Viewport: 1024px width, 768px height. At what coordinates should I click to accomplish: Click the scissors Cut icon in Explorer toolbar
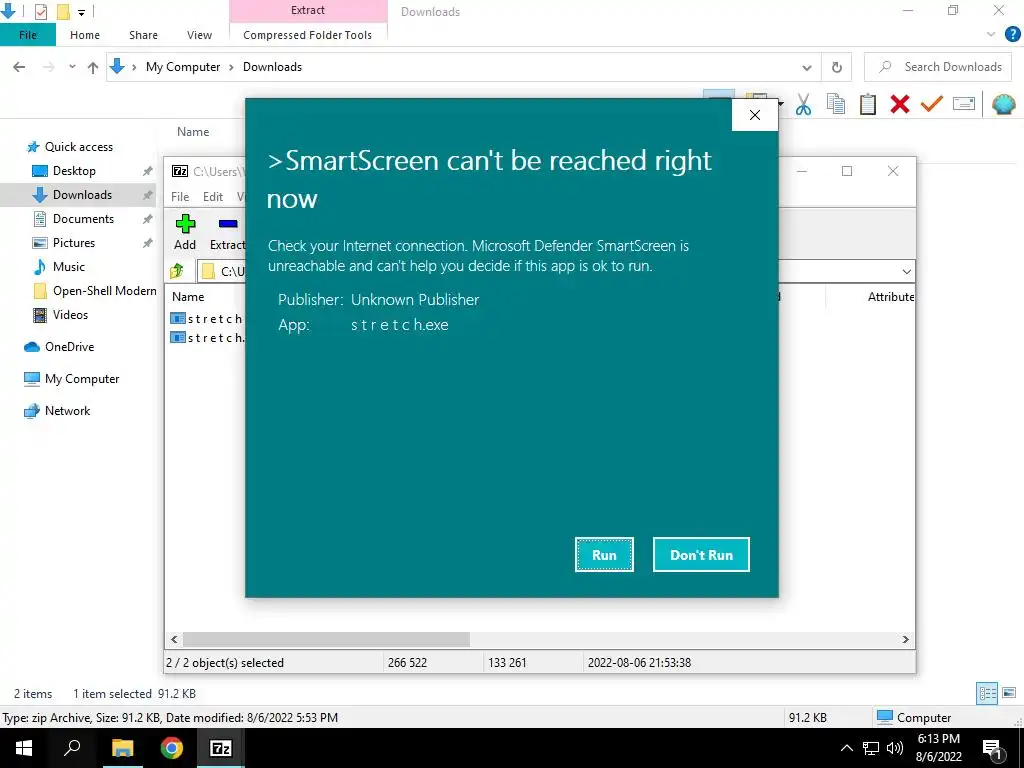803,104
